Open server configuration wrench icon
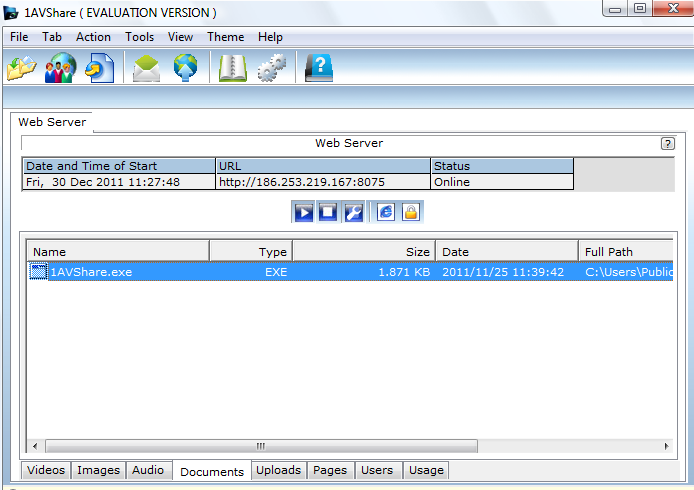The height and width of the screenshot is (490, 694). pyautogui.click(x=353, y=212)
